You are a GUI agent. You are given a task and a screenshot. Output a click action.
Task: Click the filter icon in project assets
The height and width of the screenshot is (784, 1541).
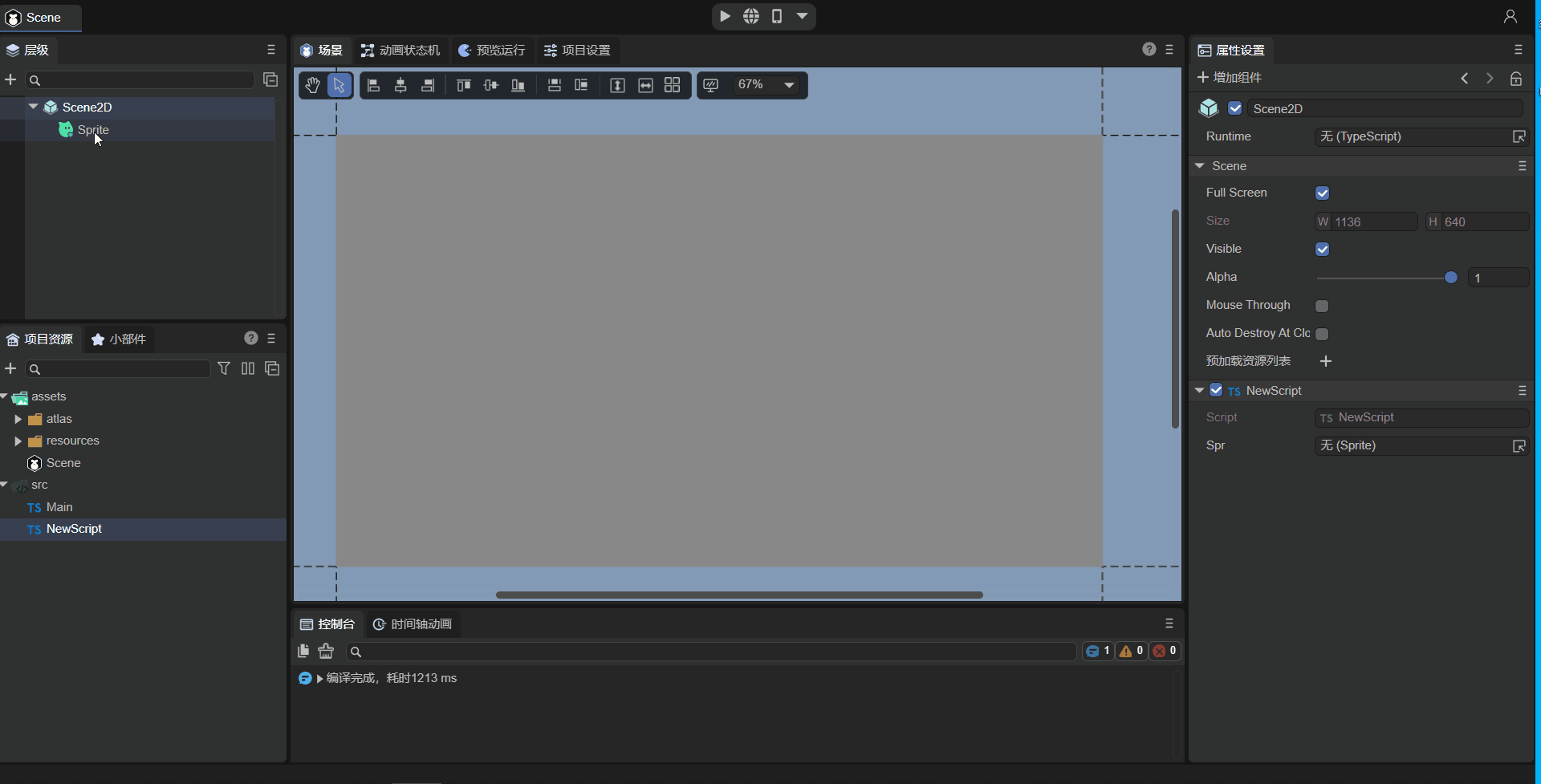click(224, 368)
